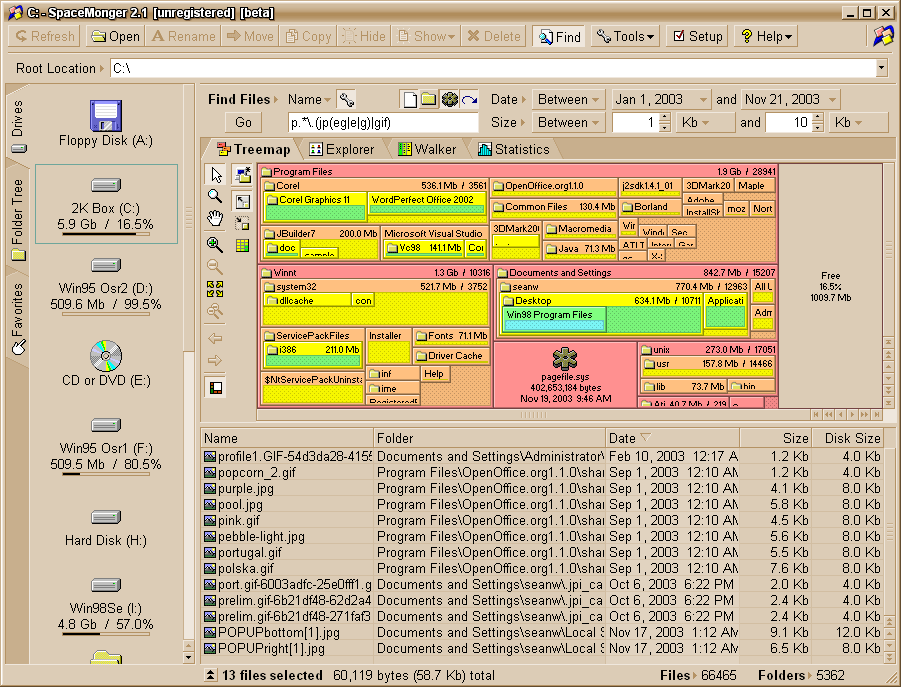
Task: Open the Drives side tab
Action: (x=17, y=125)
